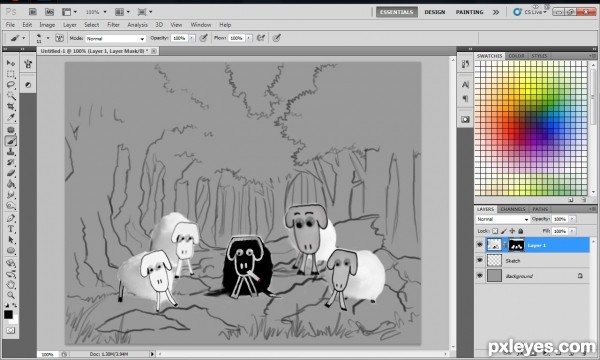The width and height of the screenshot is (600, 360).
Task: Hide the Sketch layer
Action: [479, 260]
